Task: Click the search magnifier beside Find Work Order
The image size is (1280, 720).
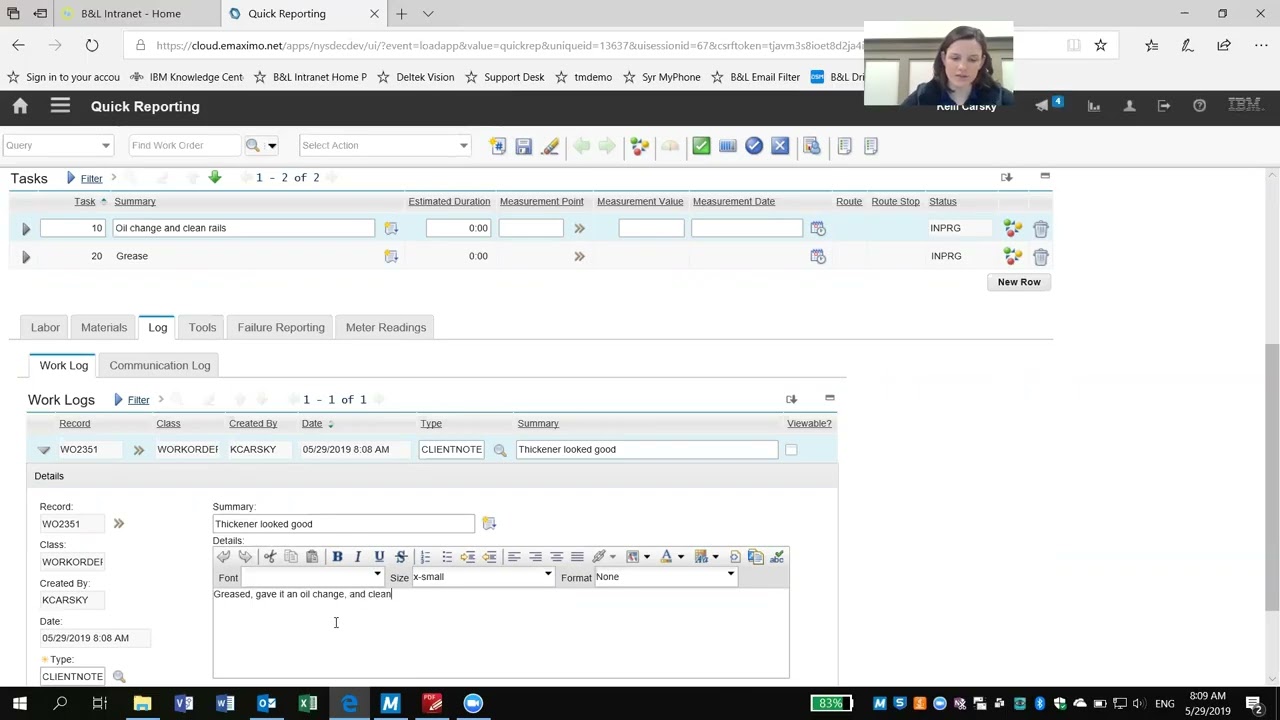Action: 253,145
